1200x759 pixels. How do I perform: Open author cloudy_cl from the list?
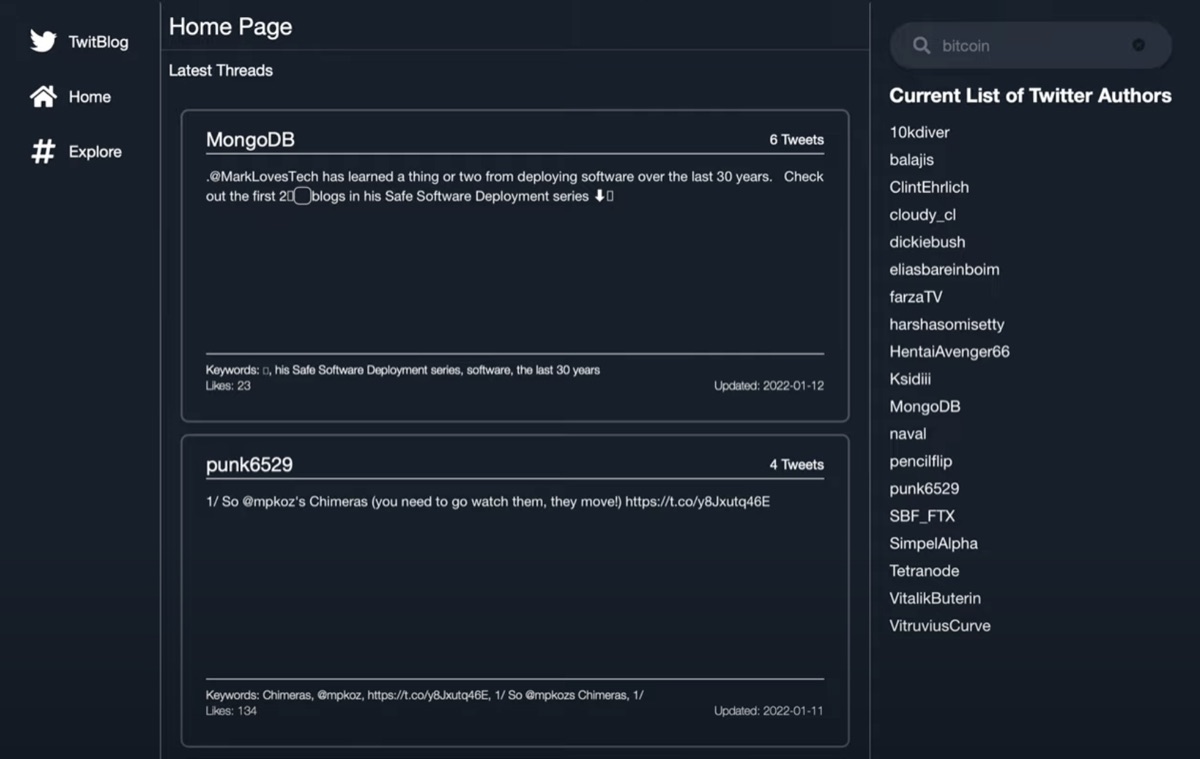tap(922, 214)
